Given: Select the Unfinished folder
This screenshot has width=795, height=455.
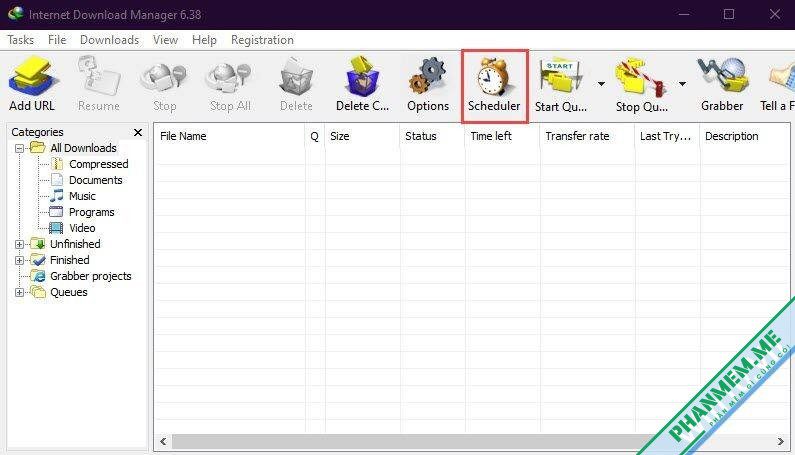Looking at the screenshot, I should click(75, 244).
